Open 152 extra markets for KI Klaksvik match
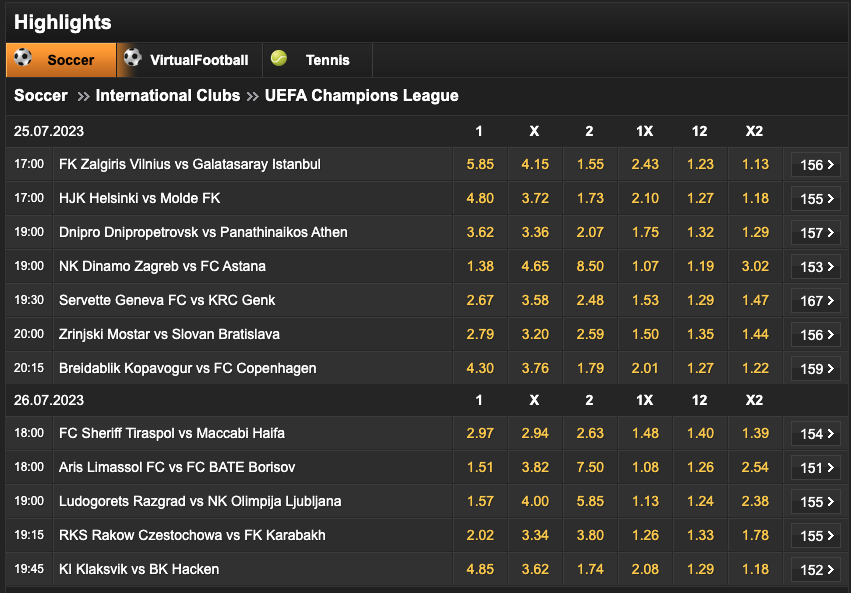The width and height of the screenshot is (851, 593). click(816, 570)
